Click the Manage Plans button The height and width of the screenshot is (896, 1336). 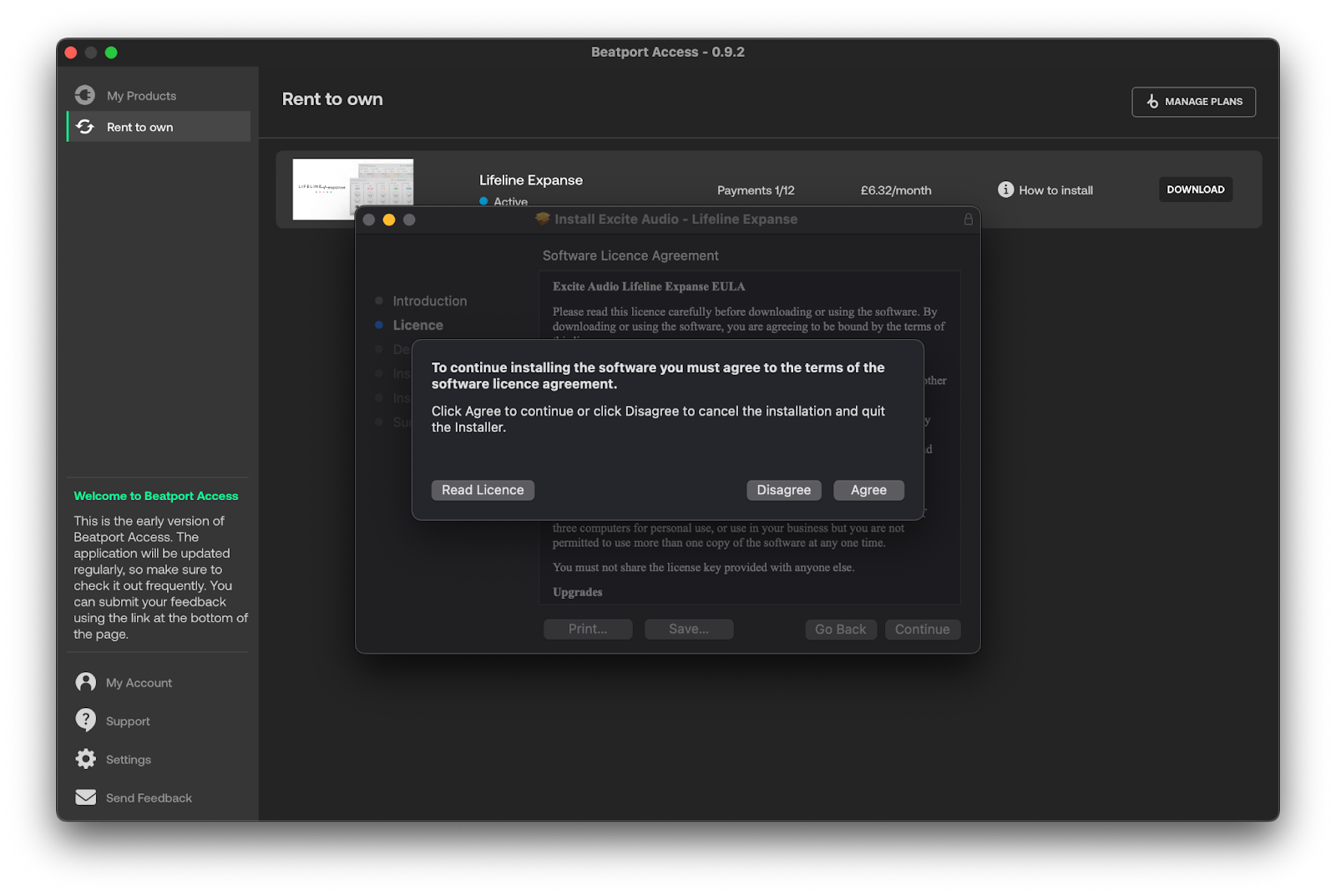pyautogui.click(x=1193, y=102)
